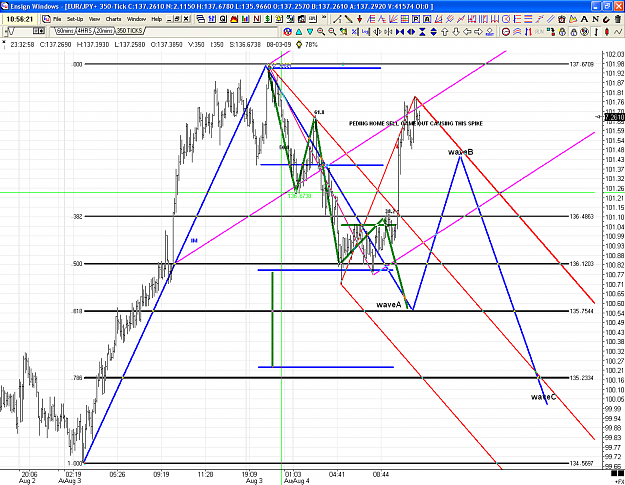Click the chart type icon beside the tabs
The height and width of the screenshot is (485, 625).
tap(10, 31)
